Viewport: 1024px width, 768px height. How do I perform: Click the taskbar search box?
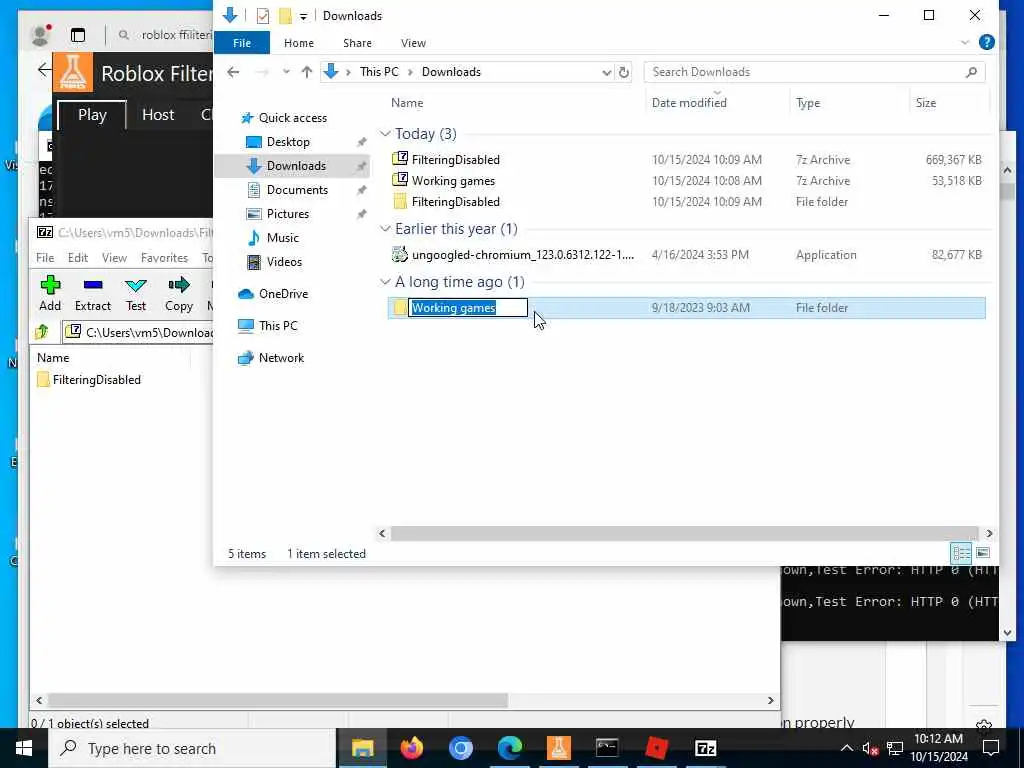pyautogui.click(x=192, y=748)
